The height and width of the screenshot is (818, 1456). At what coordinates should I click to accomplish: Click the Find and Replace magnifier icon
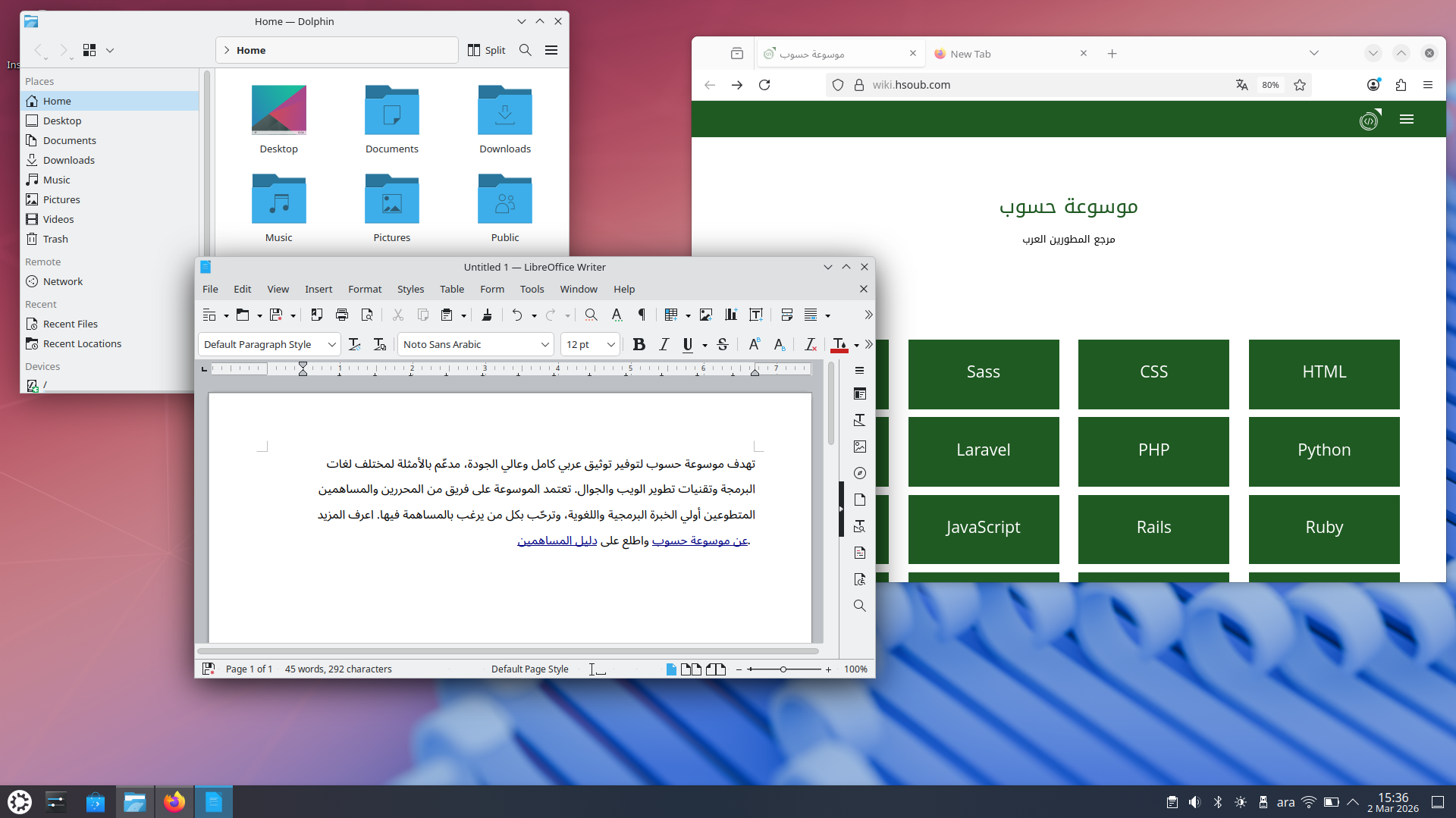tap(591, 315)
